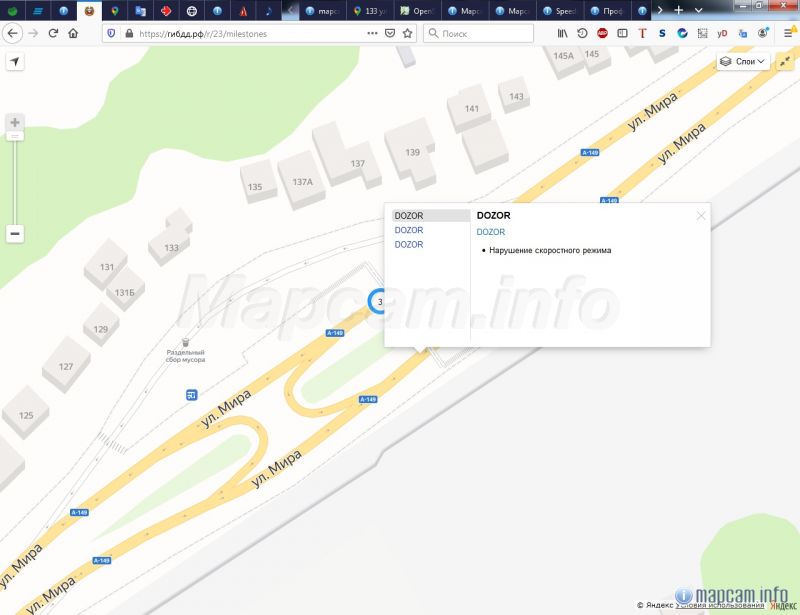Open the Слои layers dropdown
This screenshot has height=615, width=800.
pyautogui.click(x=743, y=62)
